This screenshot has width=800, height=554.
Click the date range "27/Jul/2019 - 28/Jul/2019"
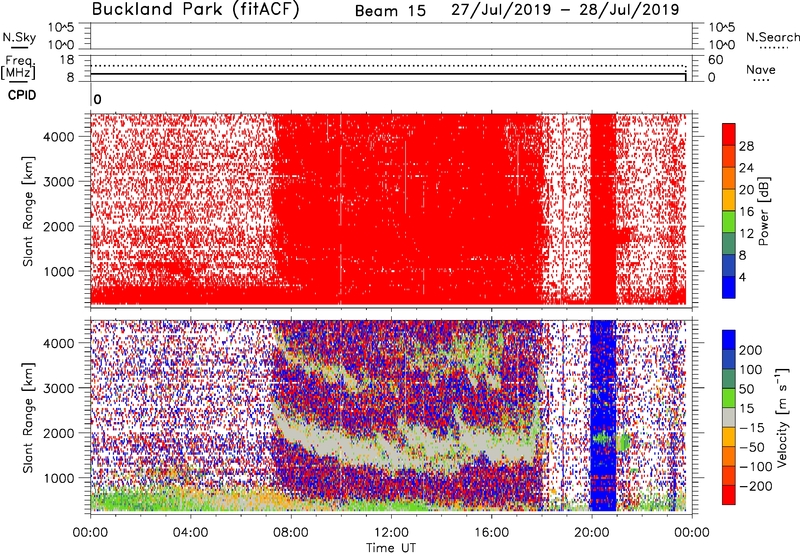point(565,10)
